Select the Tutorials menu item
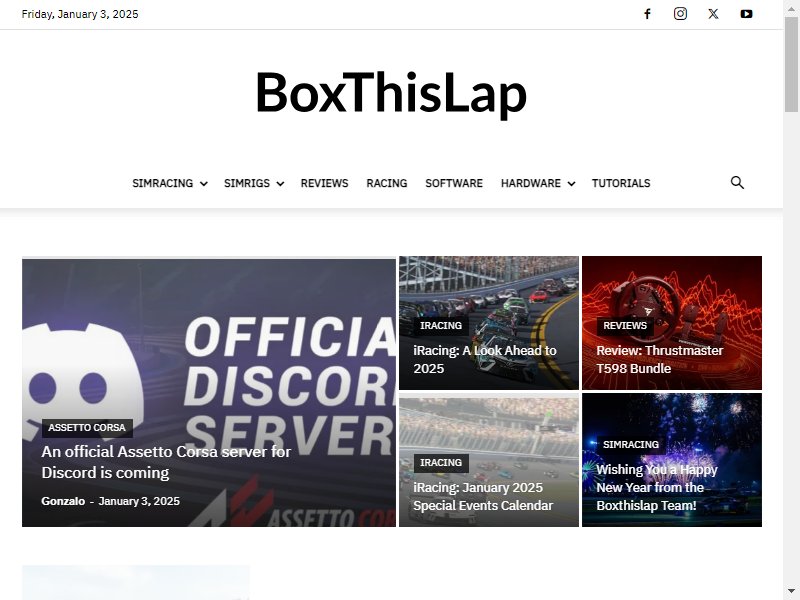 click(x=621, y=183)
